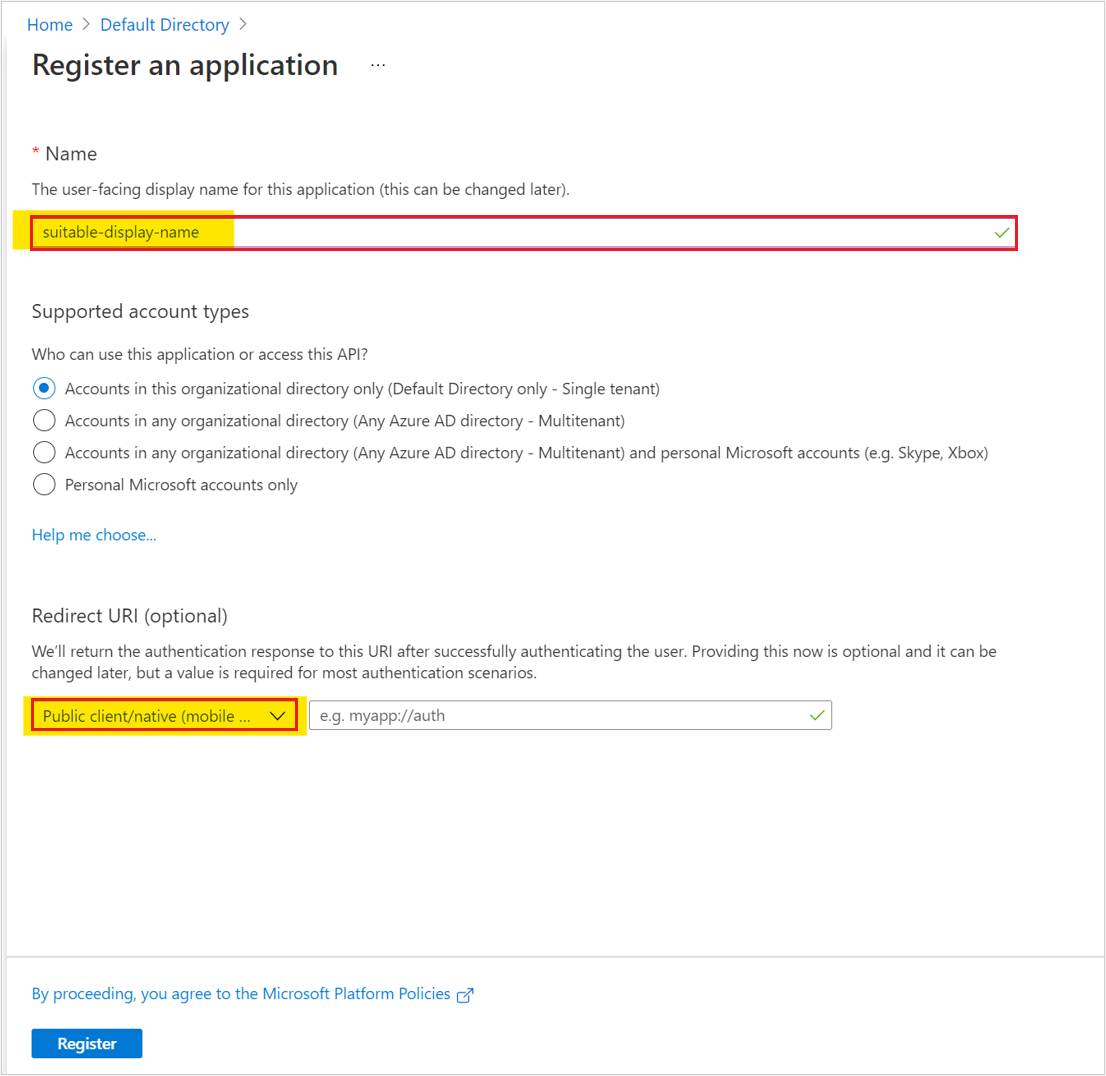
Task: Click the chevron after Home breadcrumb
Action: pyautogui.click(x=86, y=24)
